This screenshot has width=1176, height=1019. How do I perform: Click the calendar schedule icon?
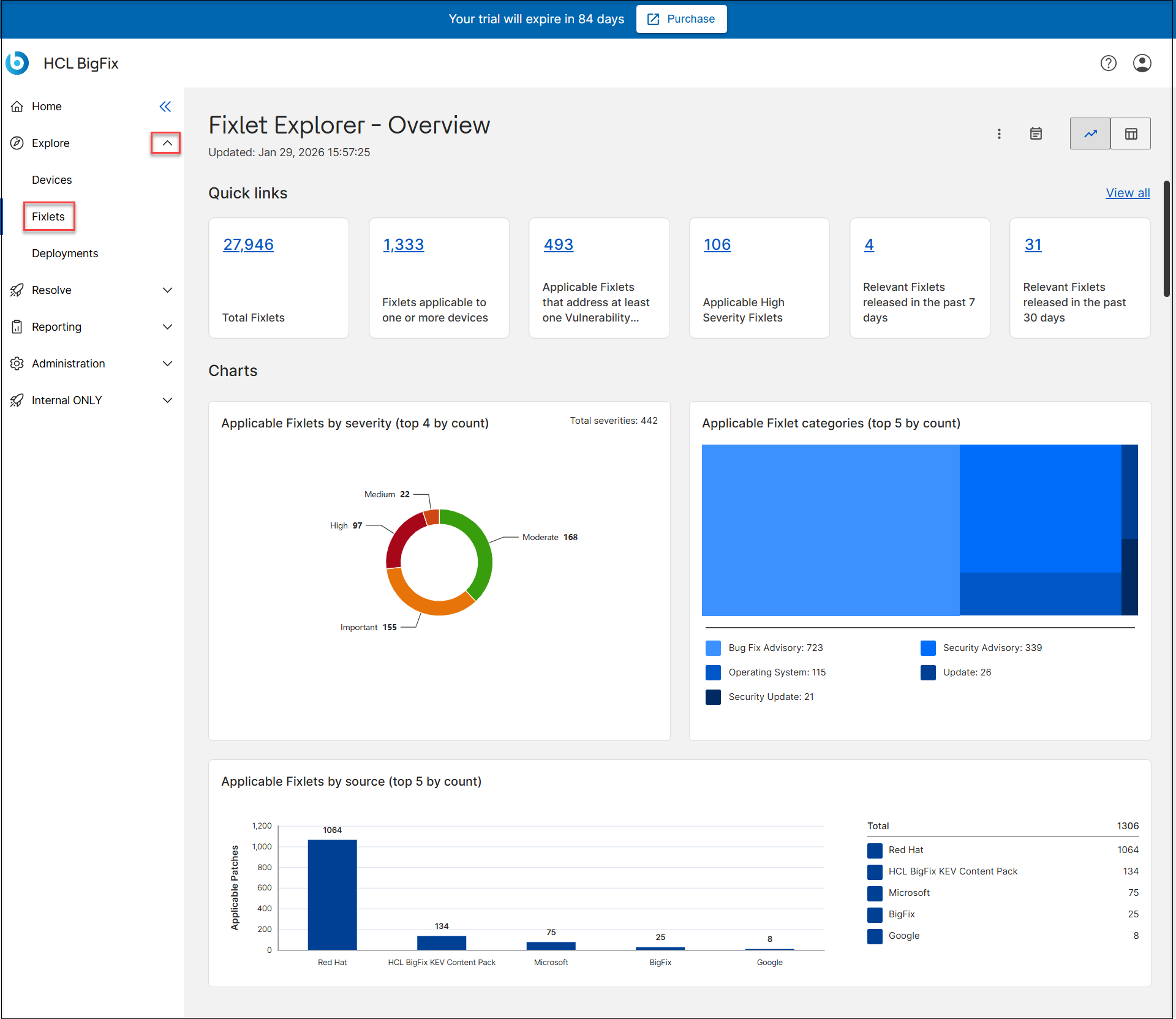coord(1036,133)
